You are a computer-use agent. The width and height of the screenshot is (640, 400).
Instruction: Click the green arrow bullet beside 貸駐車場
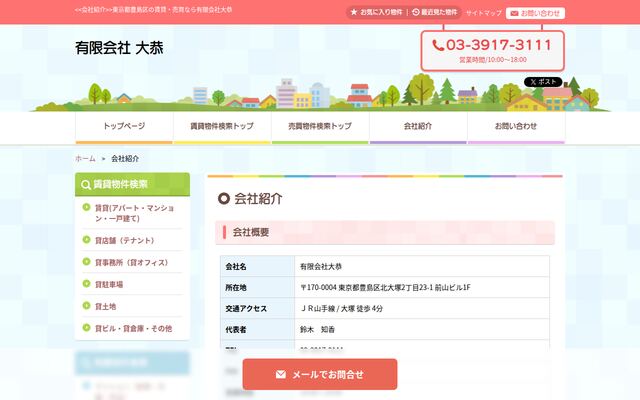[x=86, y=284]
